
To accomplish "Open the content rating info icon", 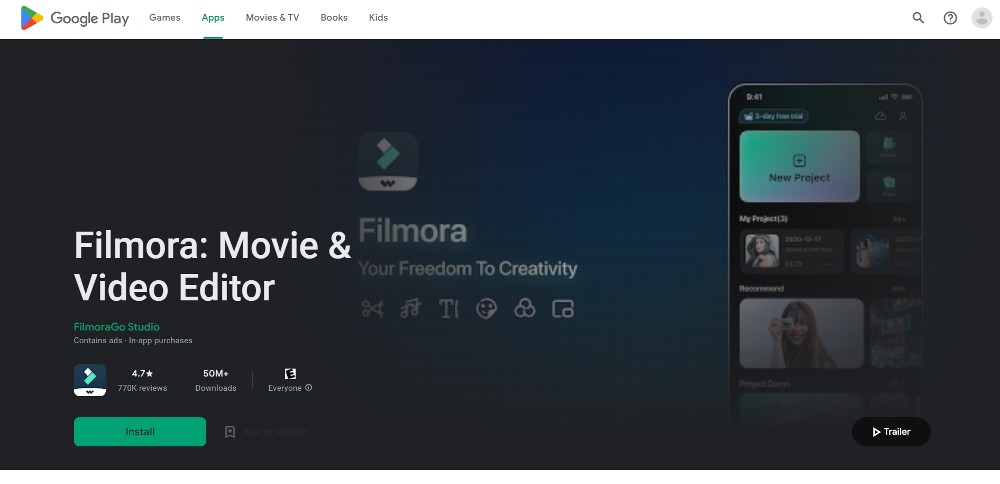I will [x=309, y=388].
